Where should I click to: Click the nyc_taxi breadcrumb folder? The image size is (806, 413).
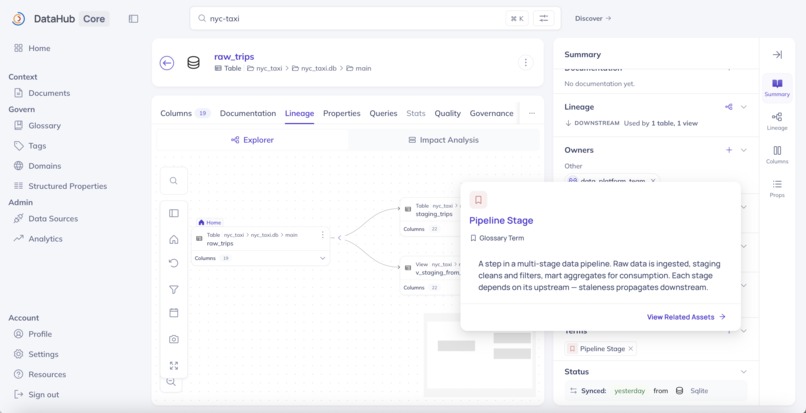coord(265,68)
